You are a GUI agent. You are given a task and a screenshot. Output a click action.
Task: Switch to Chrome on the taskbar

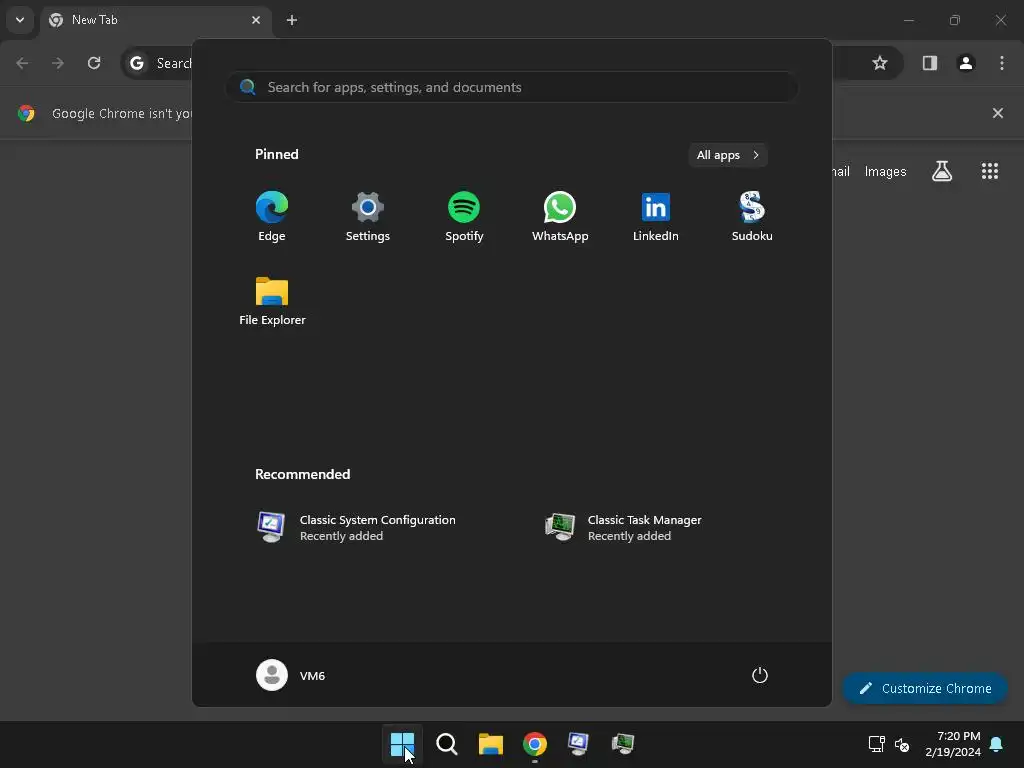click(x=535, y=744)
